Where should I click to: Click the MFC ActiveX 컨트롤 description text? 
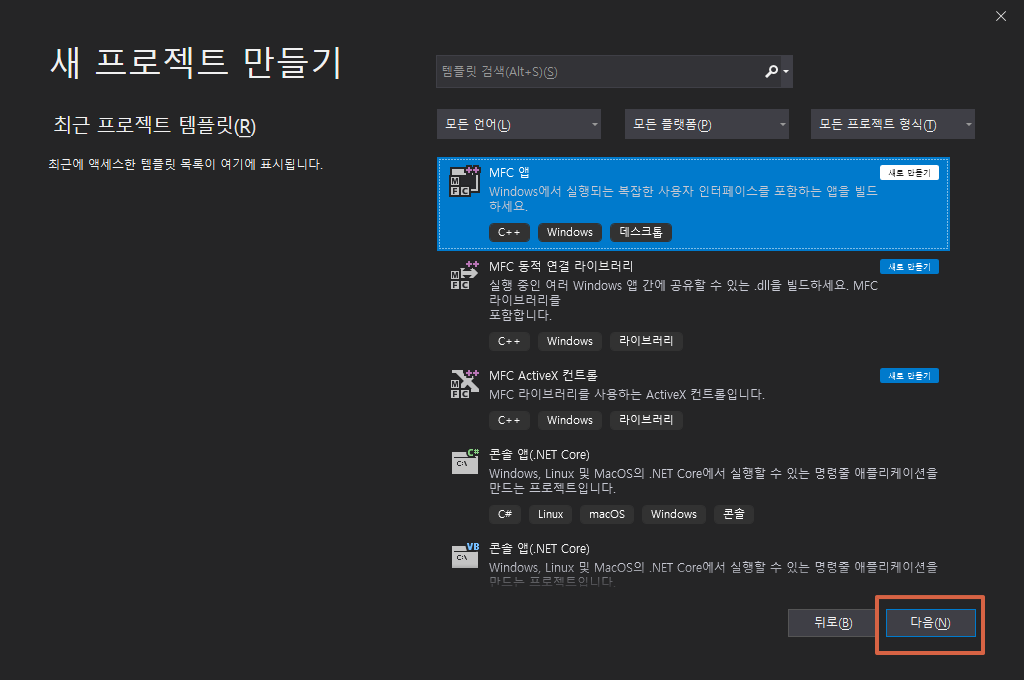(x=627, y=394)
